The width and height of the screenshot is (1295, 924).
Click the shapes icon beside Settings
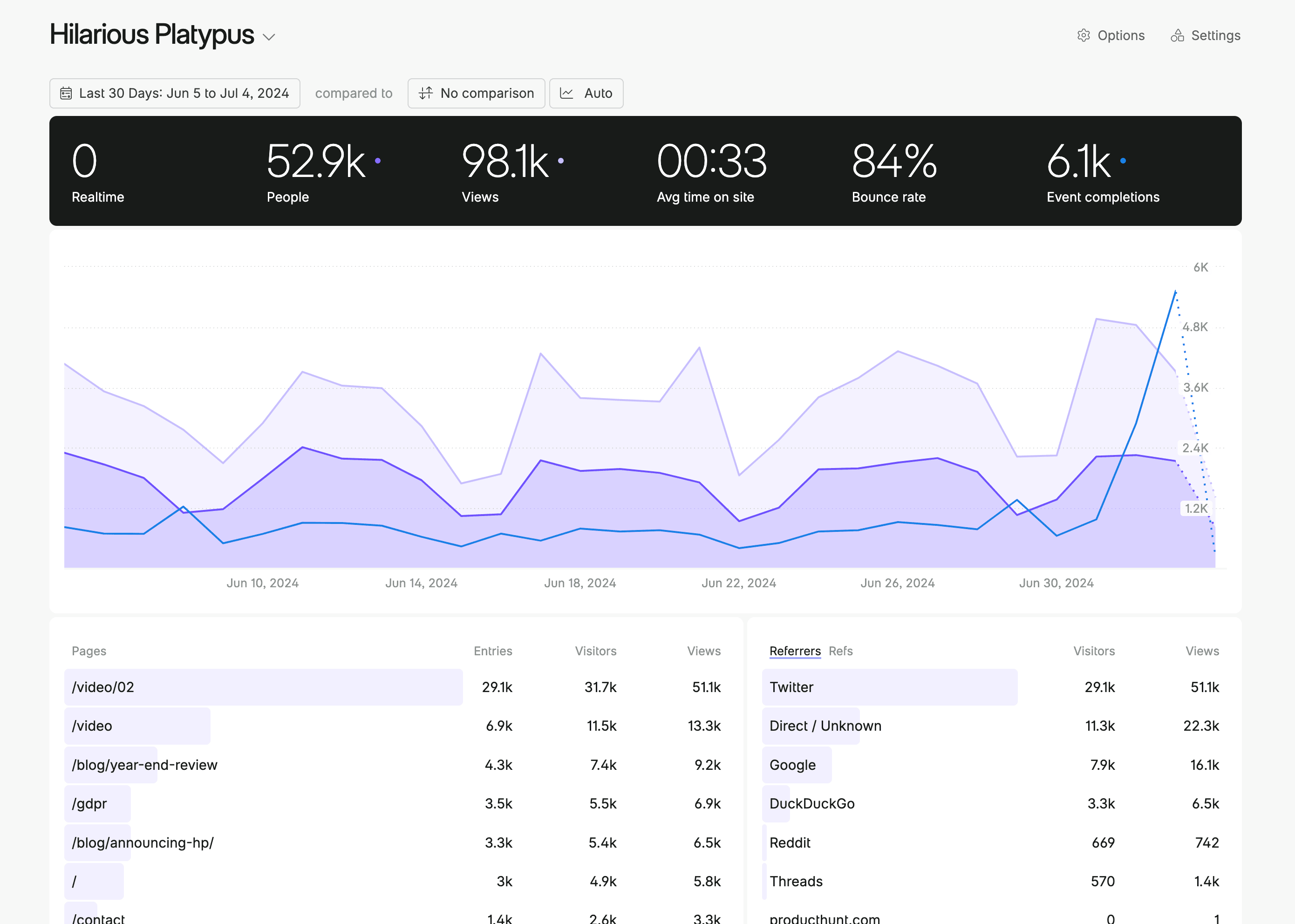(x=1178, y=35)
